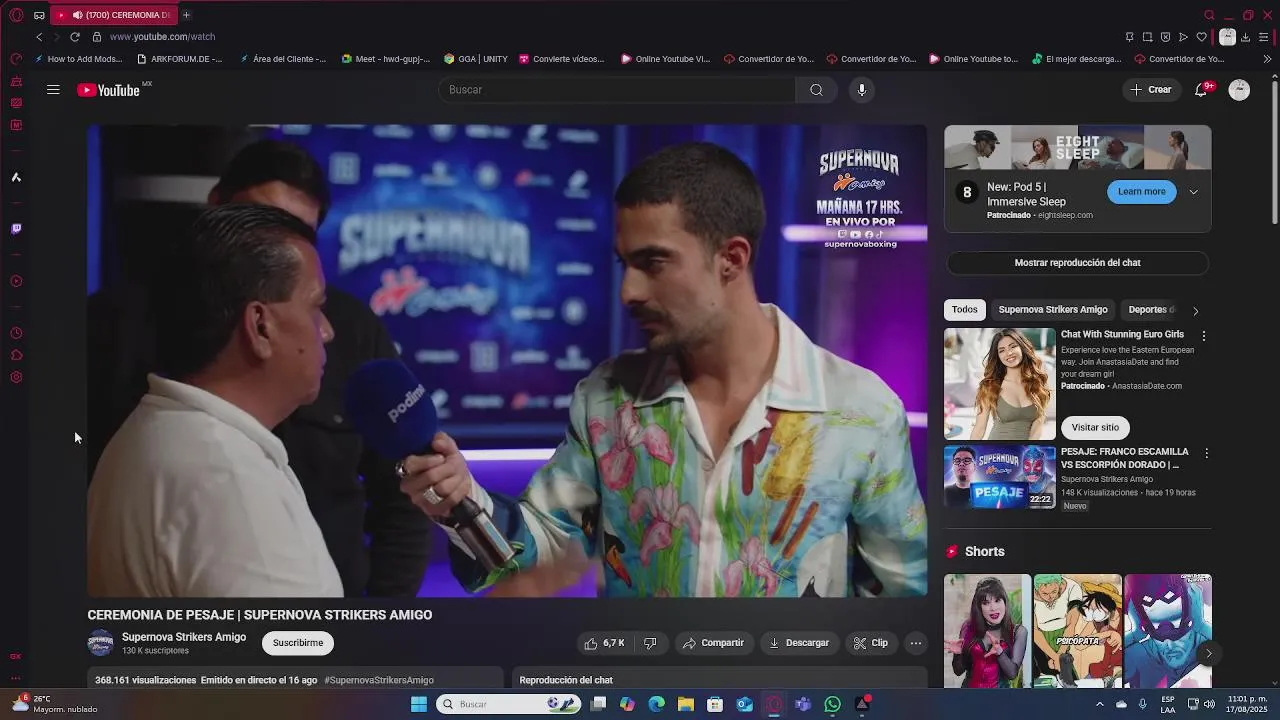Show hidden system tray icons chevron
Screen dimensions: 1280x720
coord(1100,704)
